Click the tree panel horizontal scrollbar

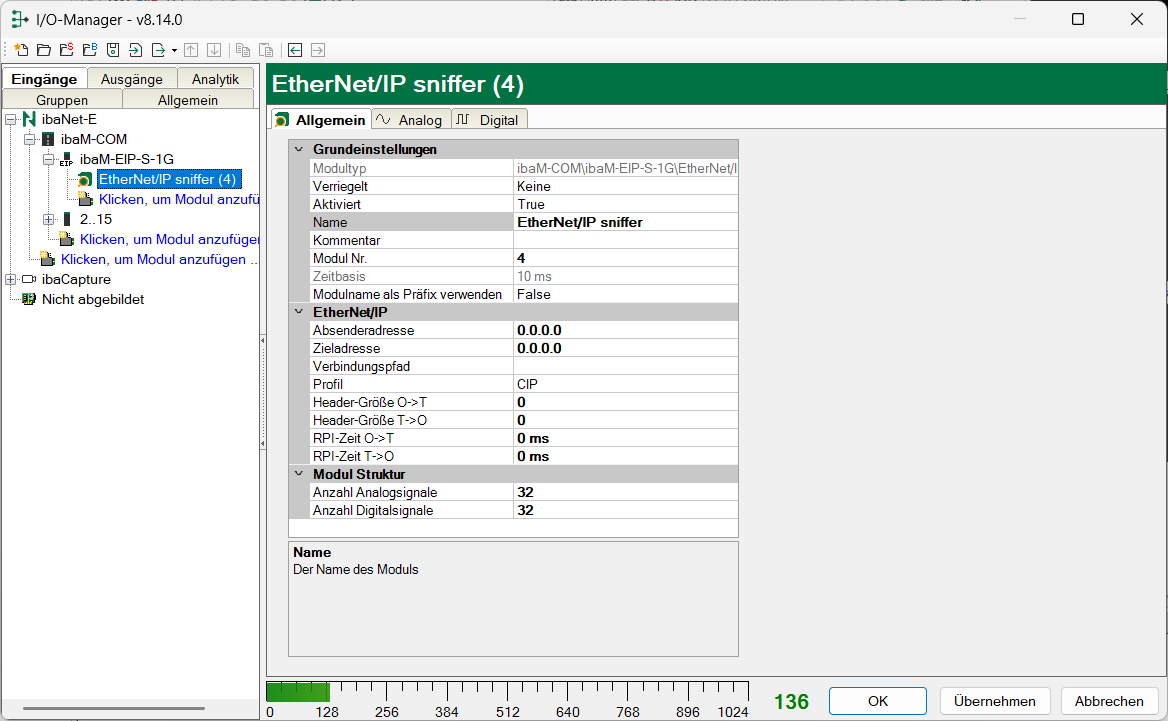(x=113, y=708)
